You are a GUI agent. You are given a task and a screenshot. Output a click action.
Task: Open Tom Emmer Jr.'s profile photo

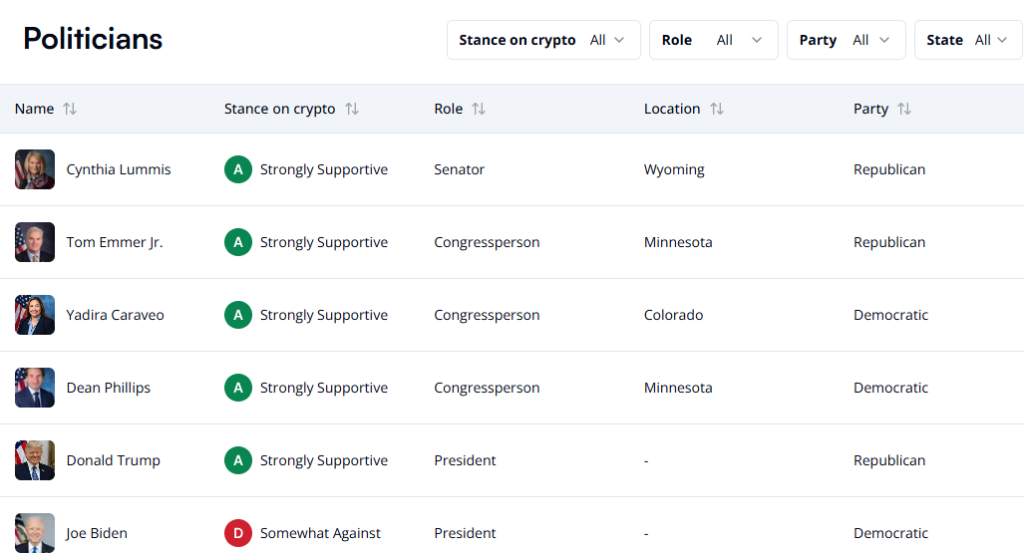(35, 242)
